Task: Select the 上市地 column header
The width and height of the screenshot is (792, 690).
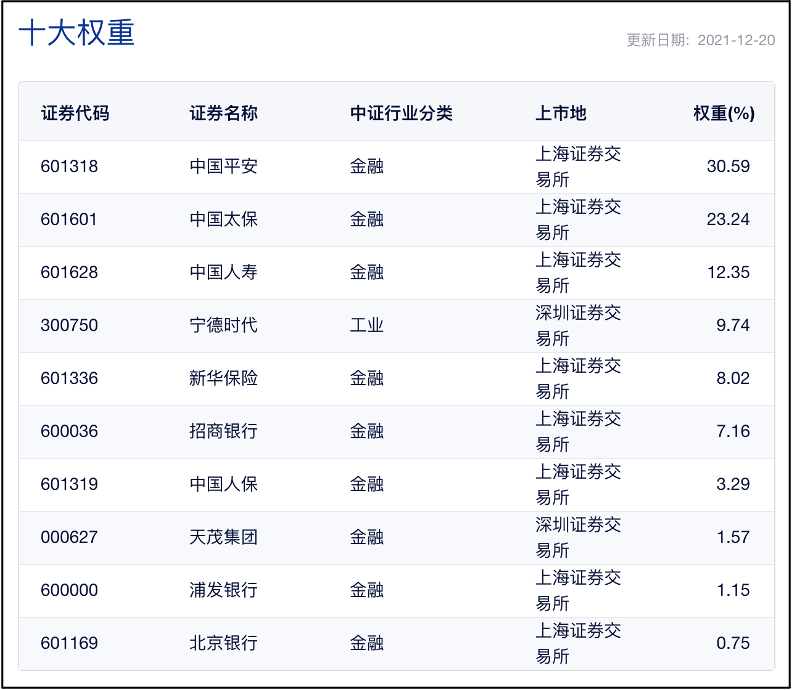Action: tap(561, 113)
